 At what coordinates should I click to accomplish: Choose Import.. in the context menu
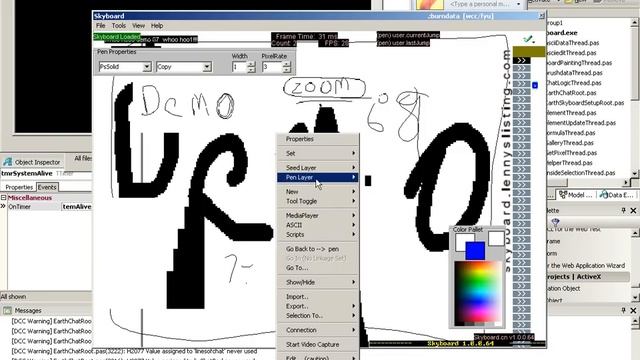point(318,297)
